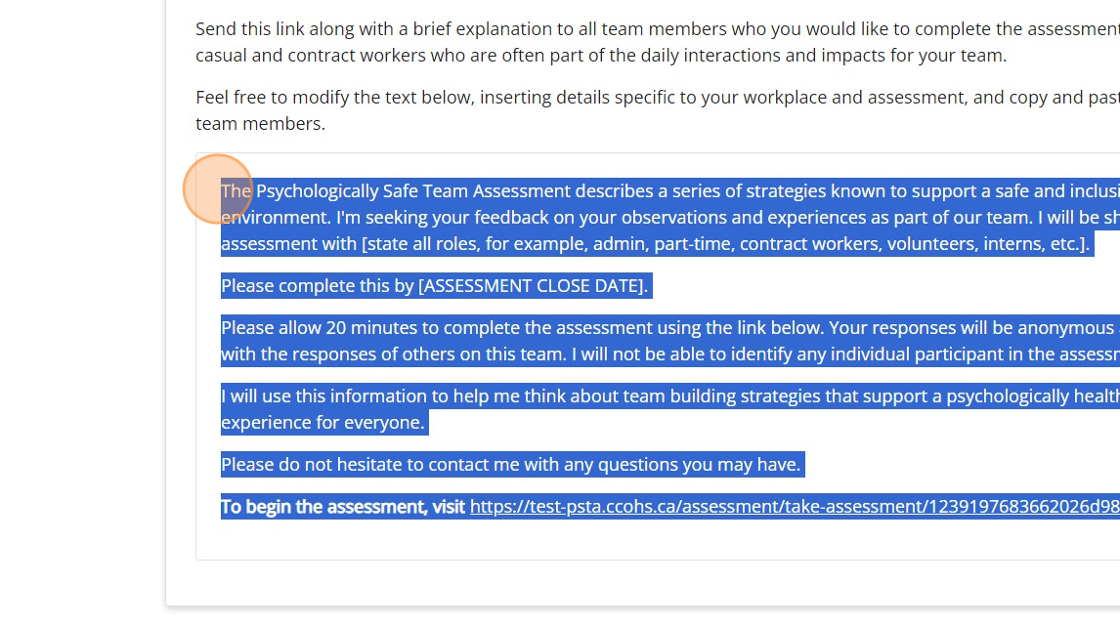Viewport: 1120px width, 625px height.
Task: Click "with the responses of others" line
Action: coord(670,354)
